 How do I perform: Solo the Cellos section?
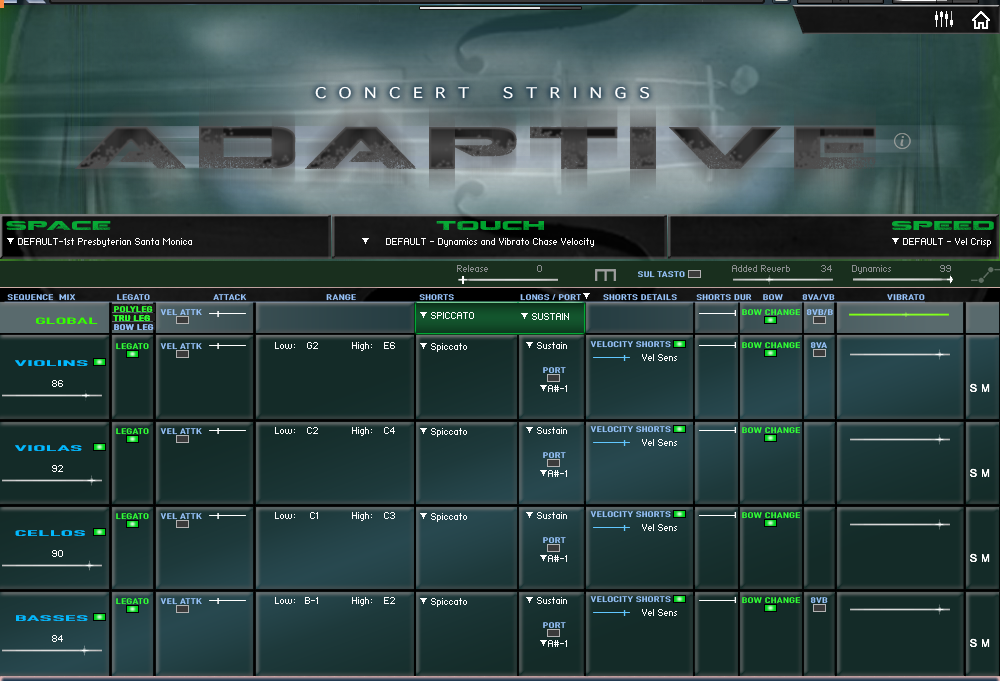(973, 558)
